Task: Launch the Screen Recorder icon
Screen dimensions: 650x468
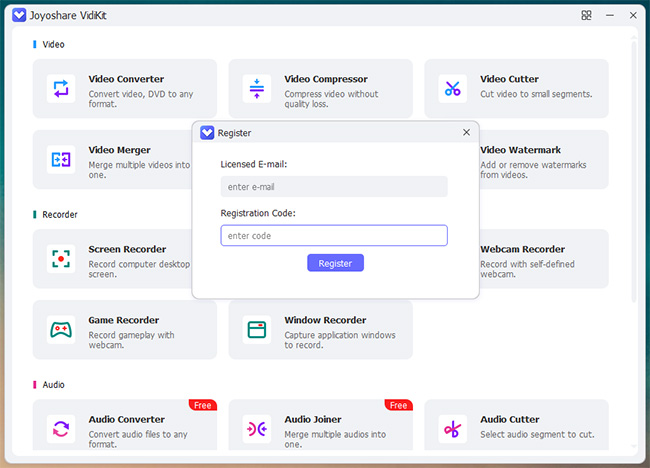Action: [x=61, y=259]
